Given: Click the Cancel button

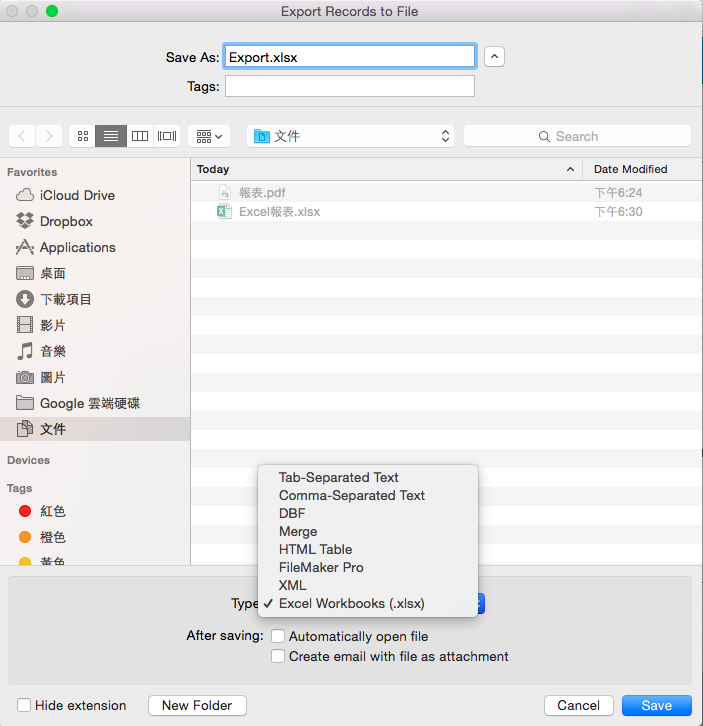Looking at the screenshot, I should (x=578, y=705).
